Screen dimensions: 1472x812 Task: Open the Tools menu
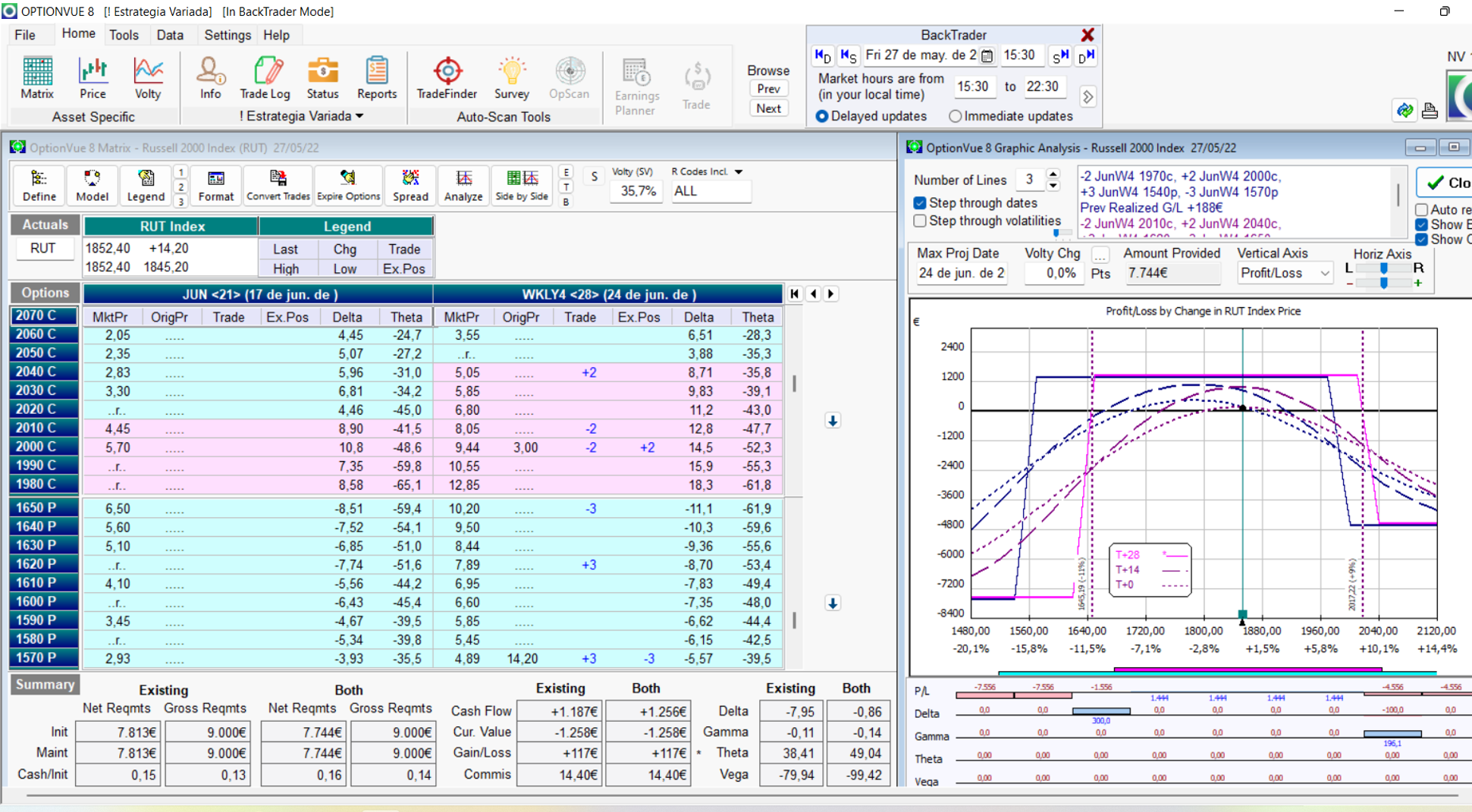[x=124, y=35]
